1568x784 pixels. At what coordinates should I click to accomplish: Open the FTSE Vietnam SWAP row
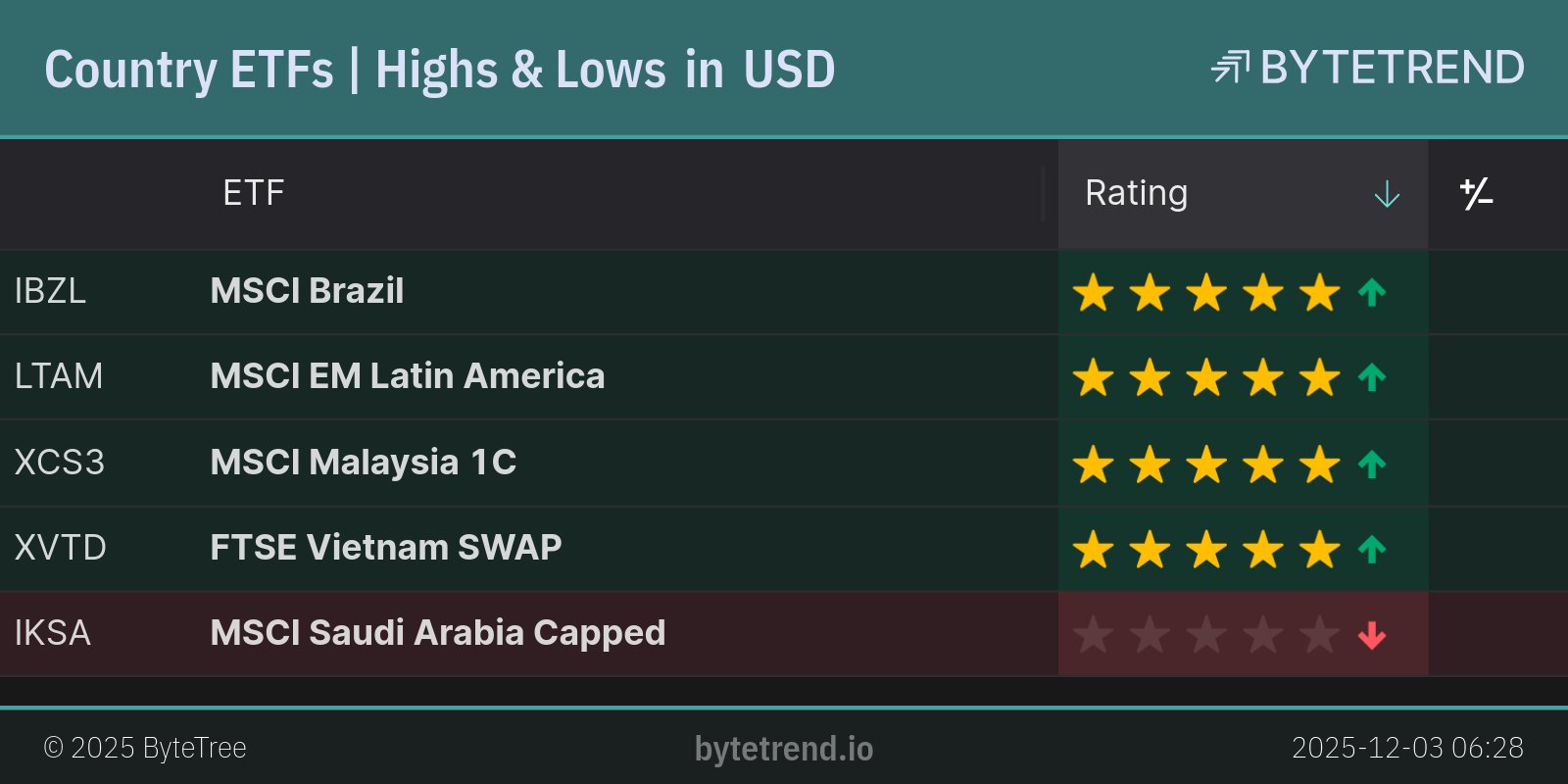[x=386, y=547]
